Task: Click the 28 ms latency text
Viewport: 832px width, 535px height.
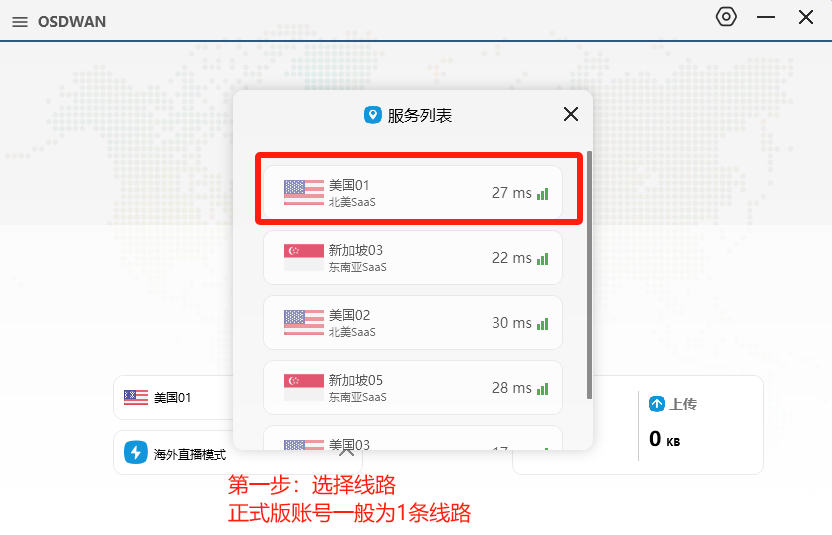Action: tap(512, 388)
